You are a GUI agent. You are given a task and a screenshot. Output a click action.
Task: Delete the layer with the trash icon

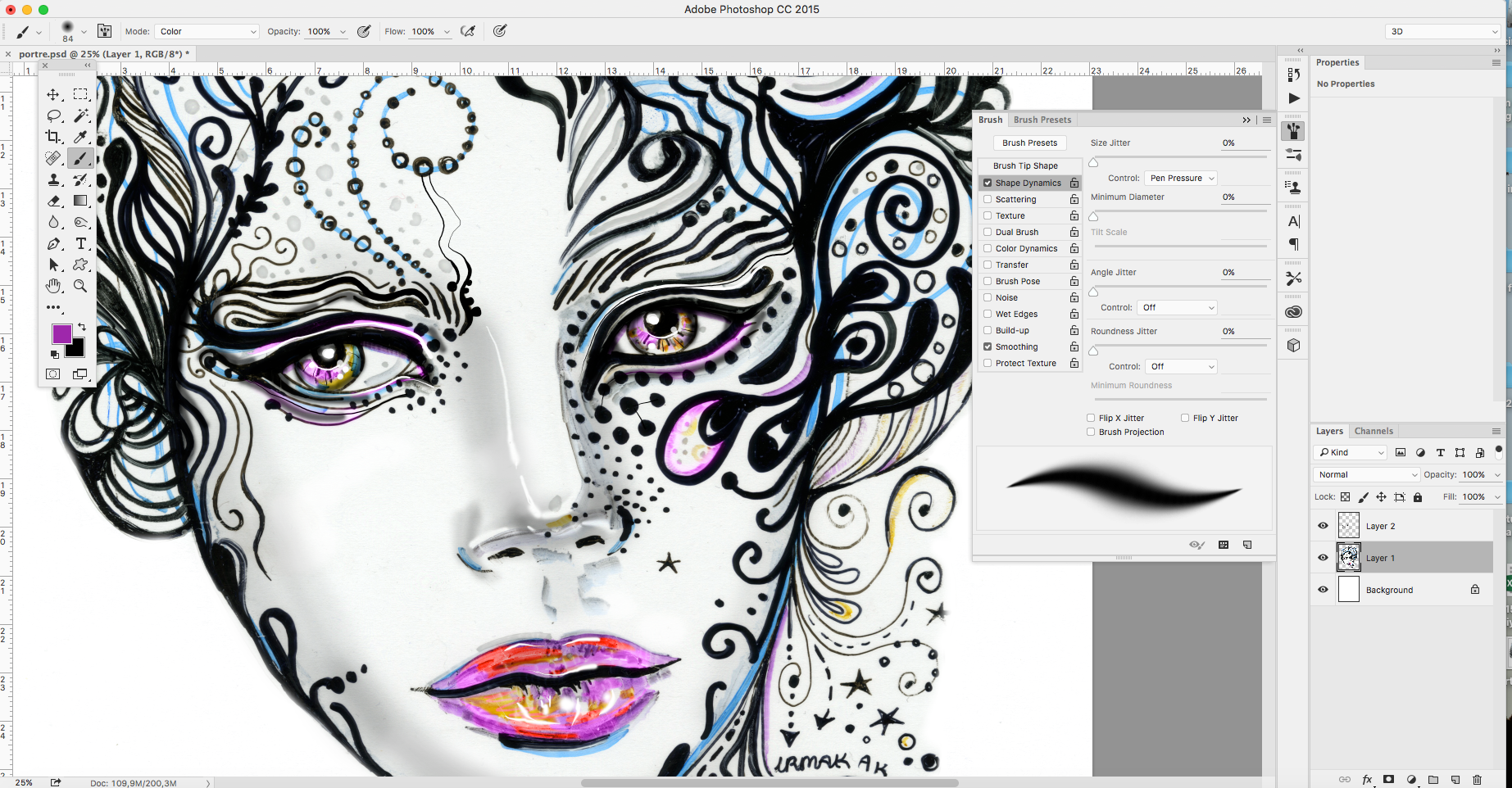click(1478, 780)
